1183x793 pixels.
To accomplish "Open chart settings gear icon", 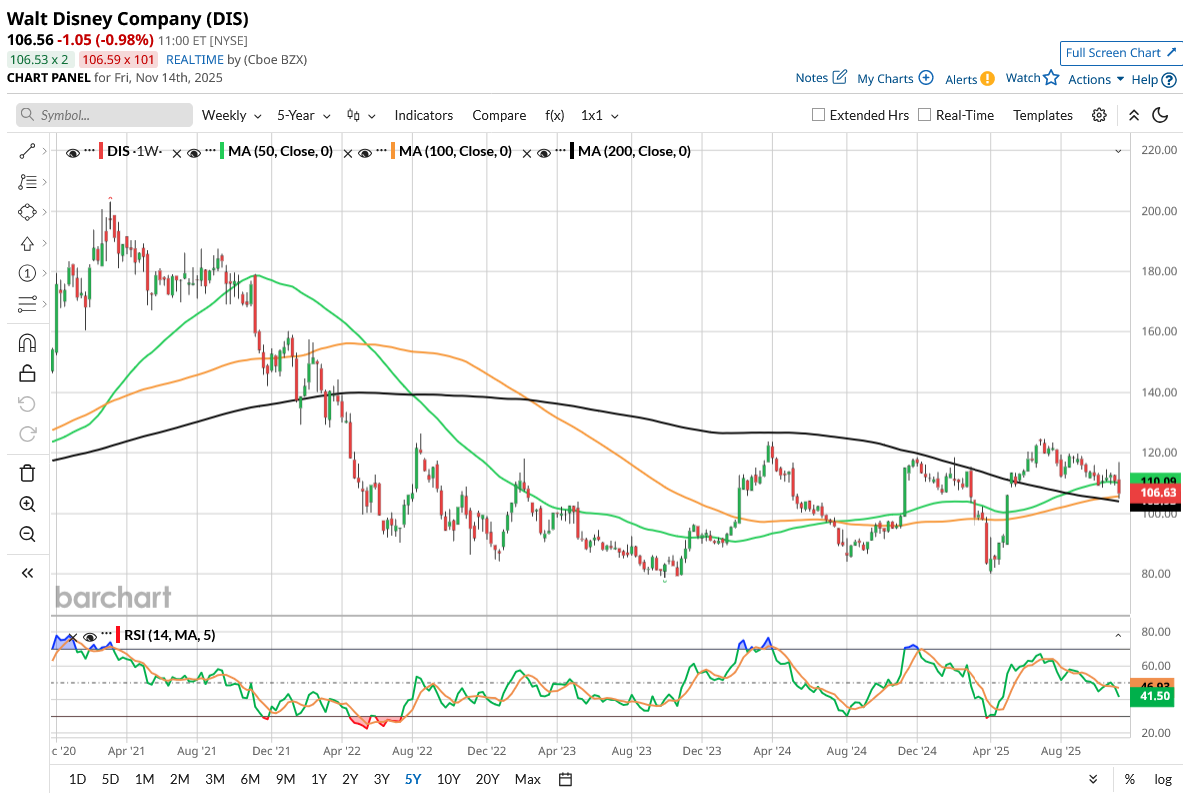I will coord(1099,115).
